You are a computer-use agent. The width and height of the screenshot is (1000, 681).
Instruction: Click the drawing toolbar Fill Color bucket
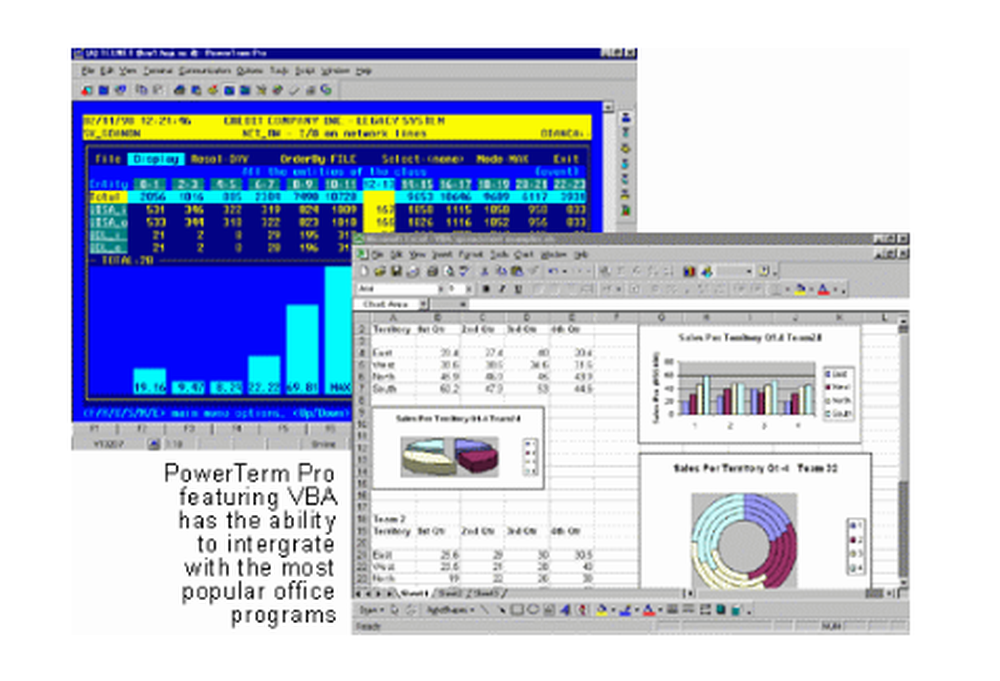point(601,610)
